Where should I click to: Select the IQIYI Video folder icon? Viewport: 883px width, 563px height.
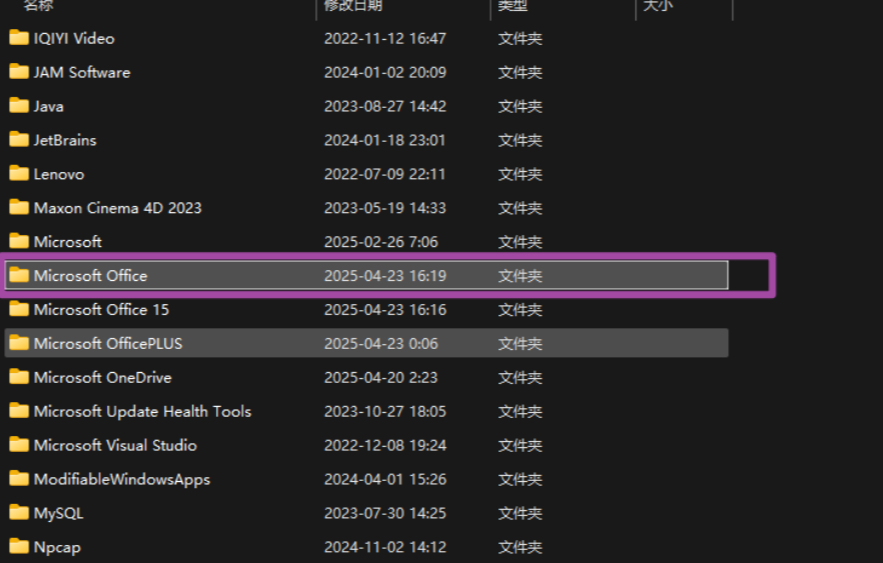click(x=19, y=38)
